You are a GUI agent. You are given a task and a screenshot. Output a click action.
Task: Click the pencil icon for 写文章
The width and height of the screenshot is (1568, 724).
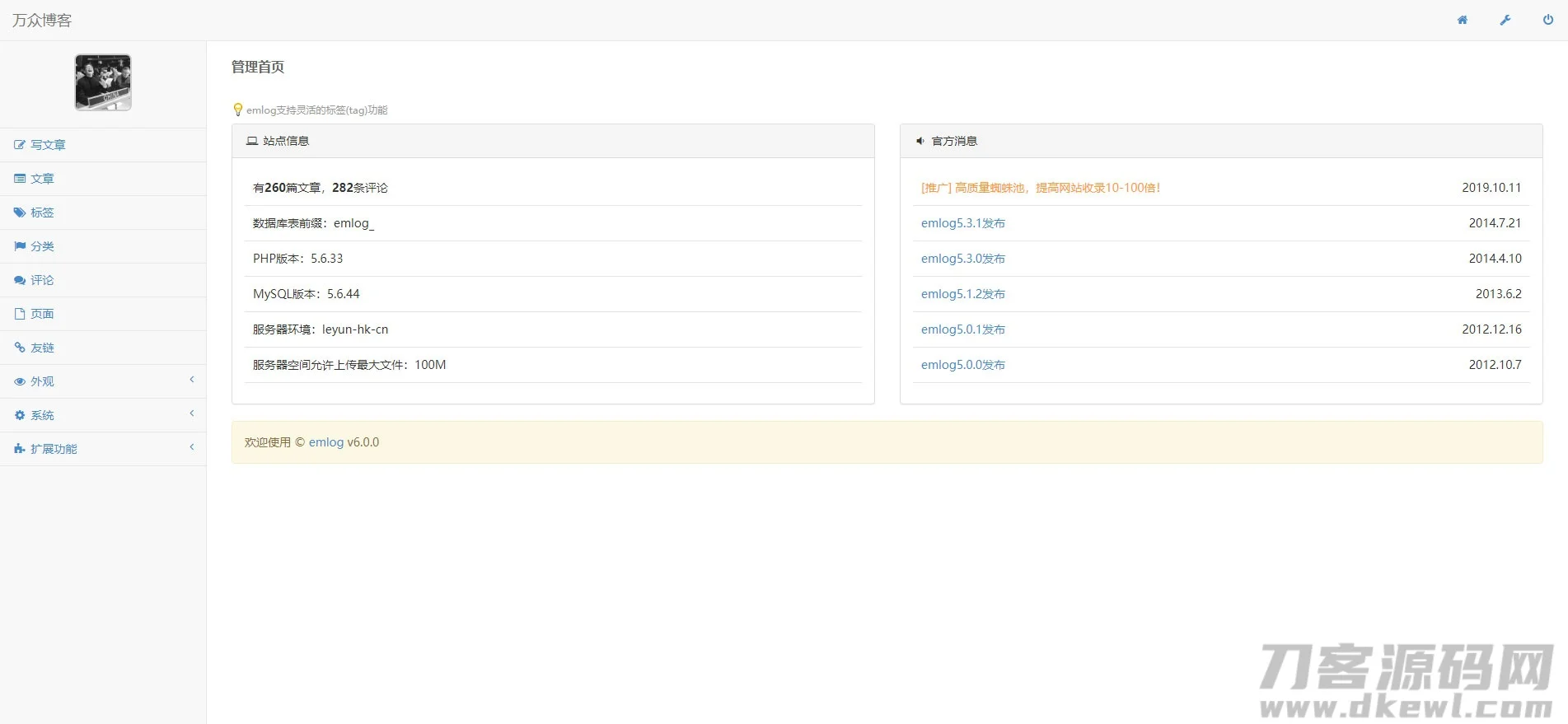[20, 145]
